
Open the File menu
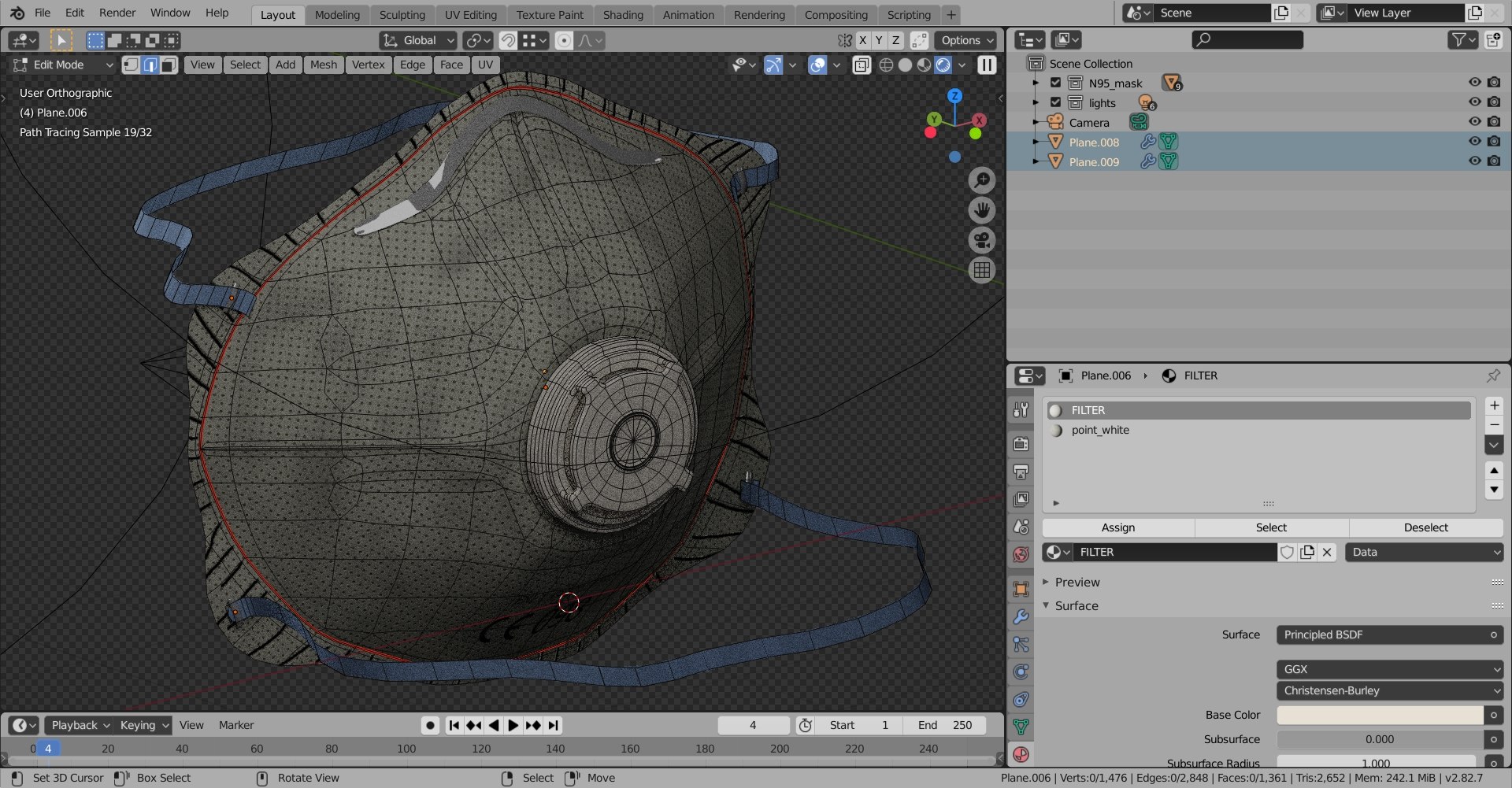point(43,13)
